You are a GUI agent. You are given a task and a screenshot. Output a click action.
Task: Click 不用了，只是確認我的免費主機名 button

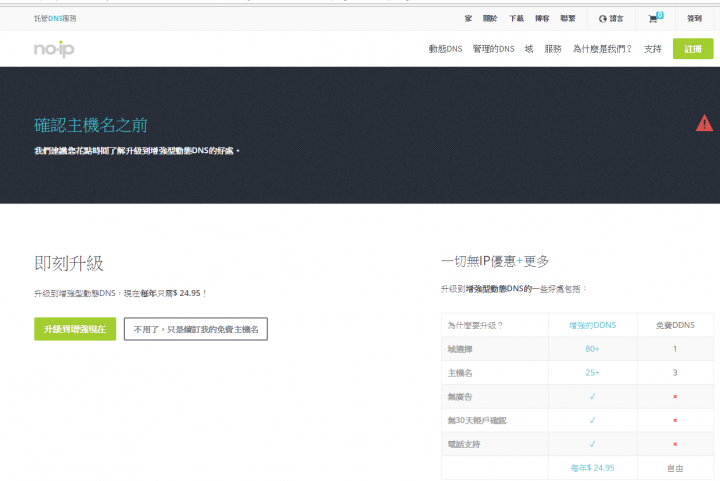pos(196,329)
